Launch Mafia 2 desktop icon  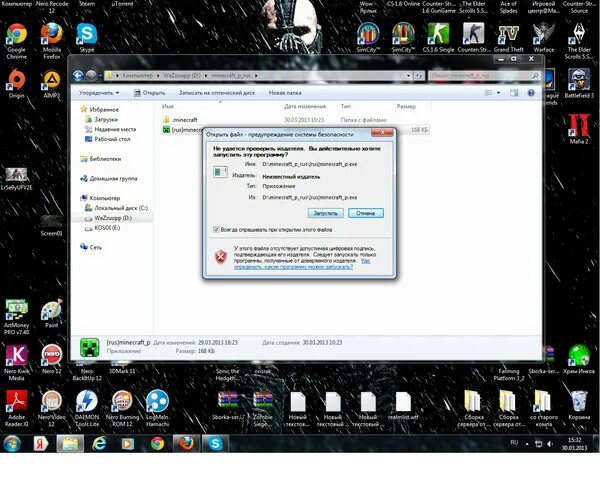[579, 129]
